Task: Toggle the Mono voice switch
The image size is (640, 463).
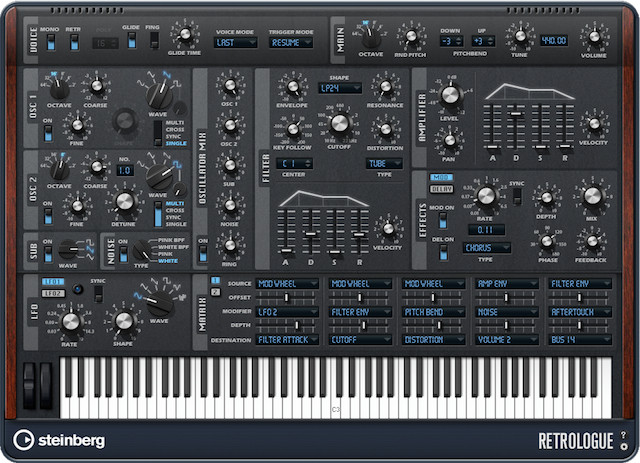Action: point(51,42)
